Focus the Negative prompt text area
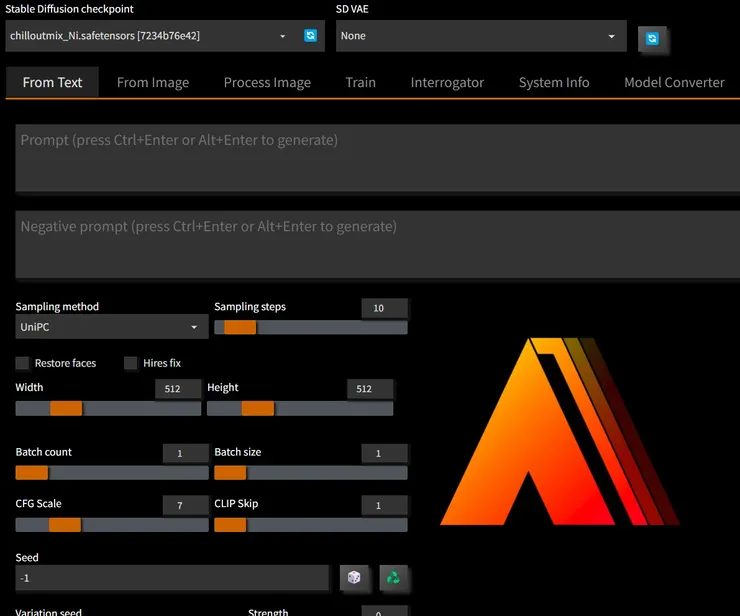Screen dimensions: 740x616 pos(378,244)
